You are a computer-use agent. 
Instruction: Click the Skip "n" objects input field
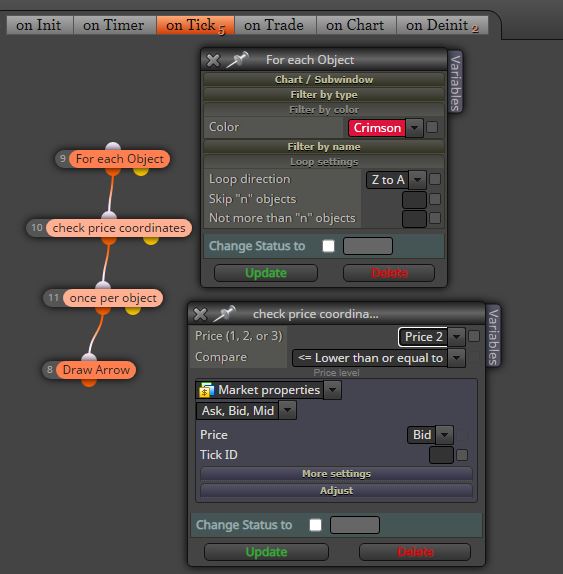click(414, 200)
